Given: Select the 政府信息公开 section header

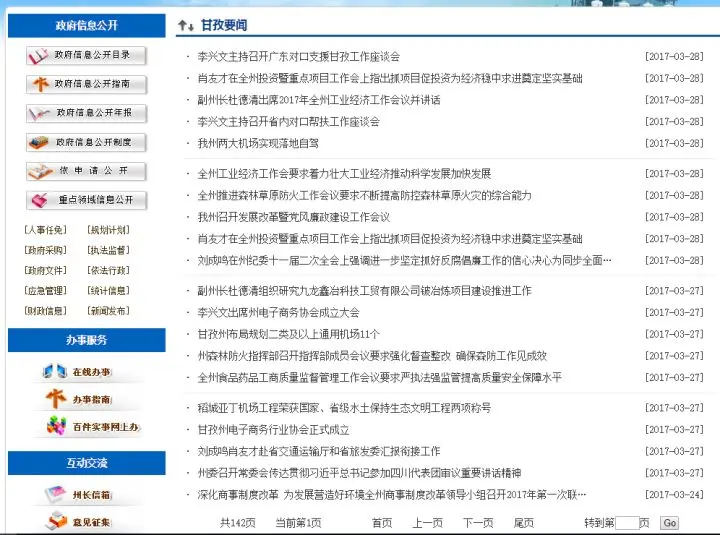Looking at the screenshot, I should click(x=87, y=25).
